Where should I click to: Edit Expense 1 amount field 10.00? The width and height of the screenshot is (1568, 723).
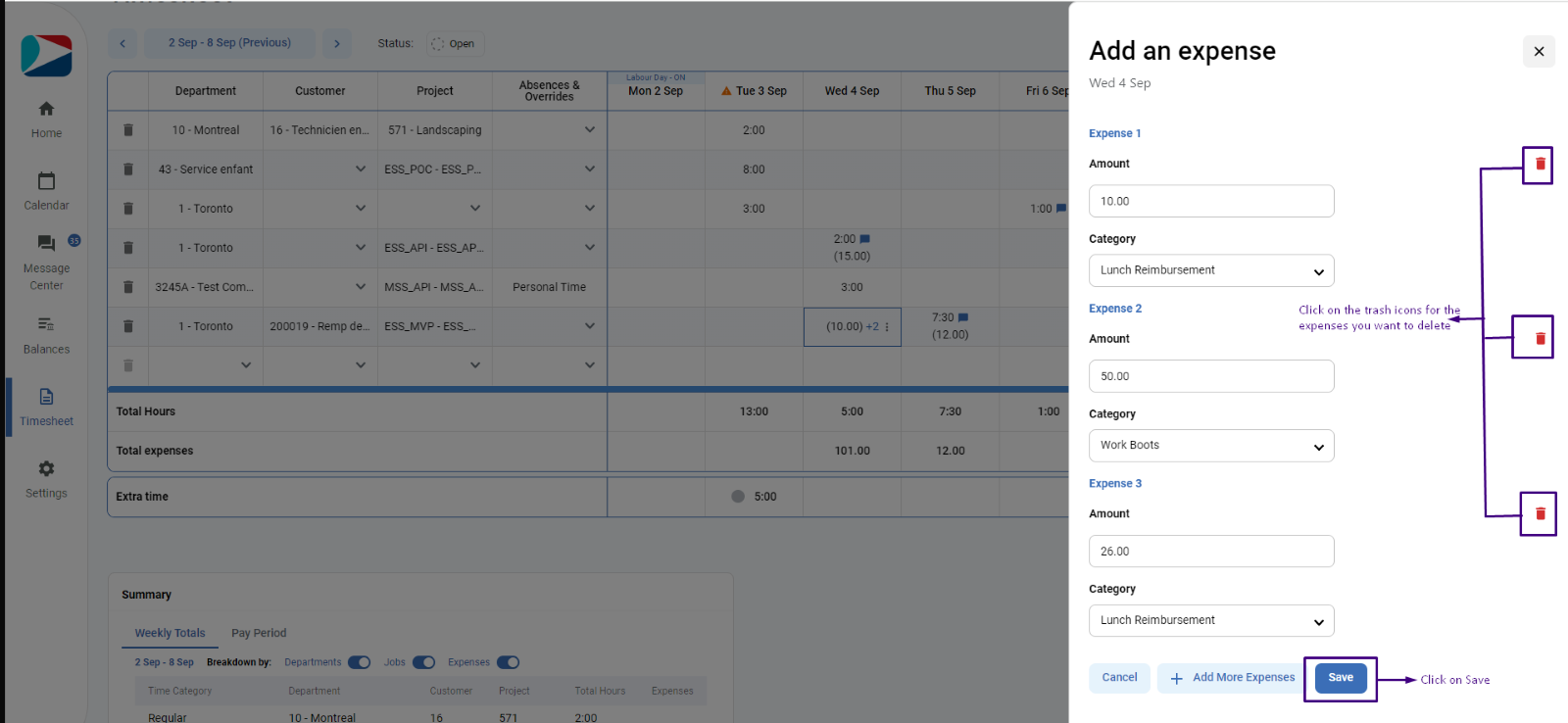pos(1211,201)
